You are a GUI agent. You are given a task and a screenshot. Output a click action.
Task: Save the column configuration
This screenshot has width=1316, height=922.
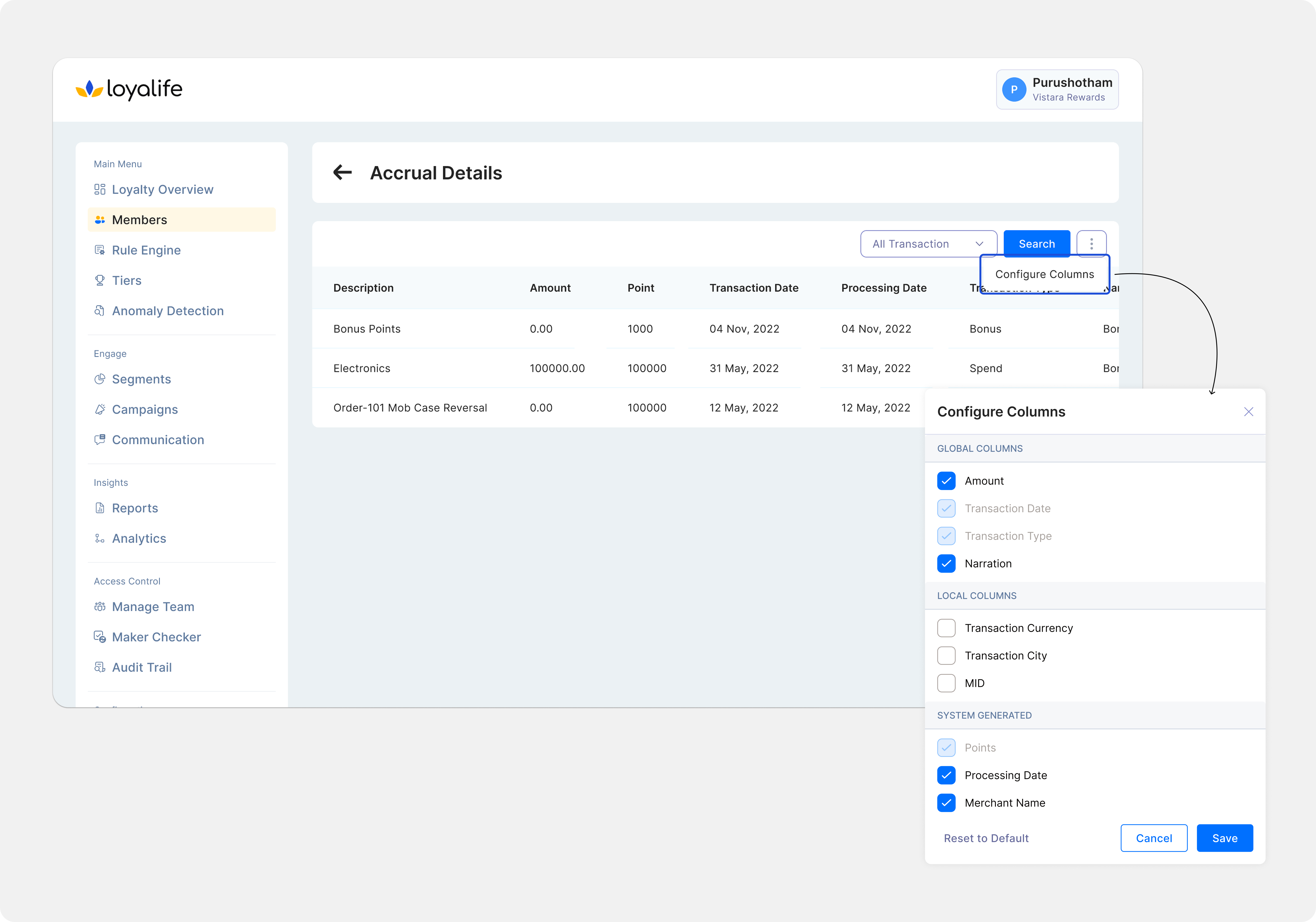[x=1224, y=838]
